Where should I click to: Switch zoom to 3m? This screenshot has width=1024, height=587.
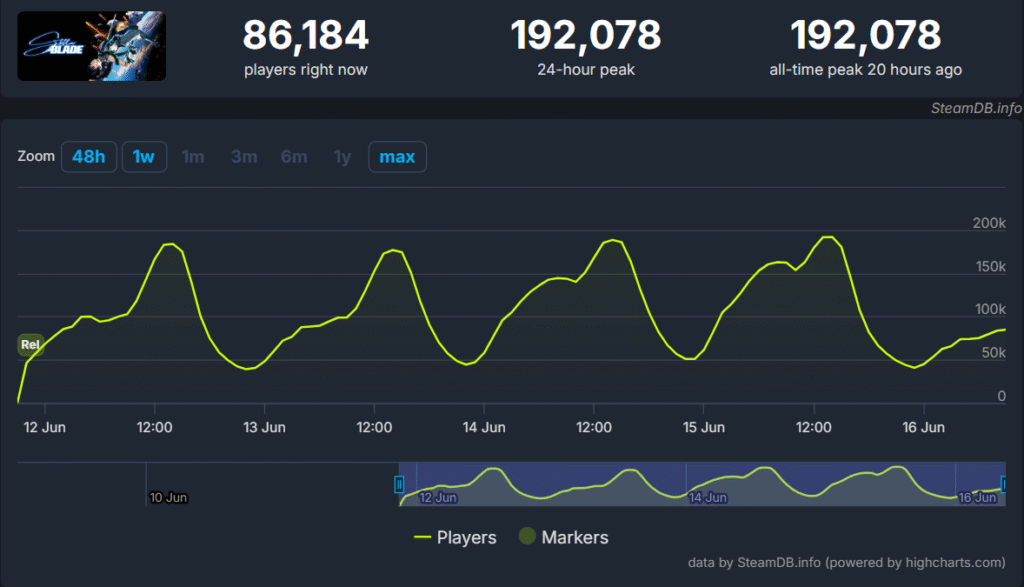(243, 157)
